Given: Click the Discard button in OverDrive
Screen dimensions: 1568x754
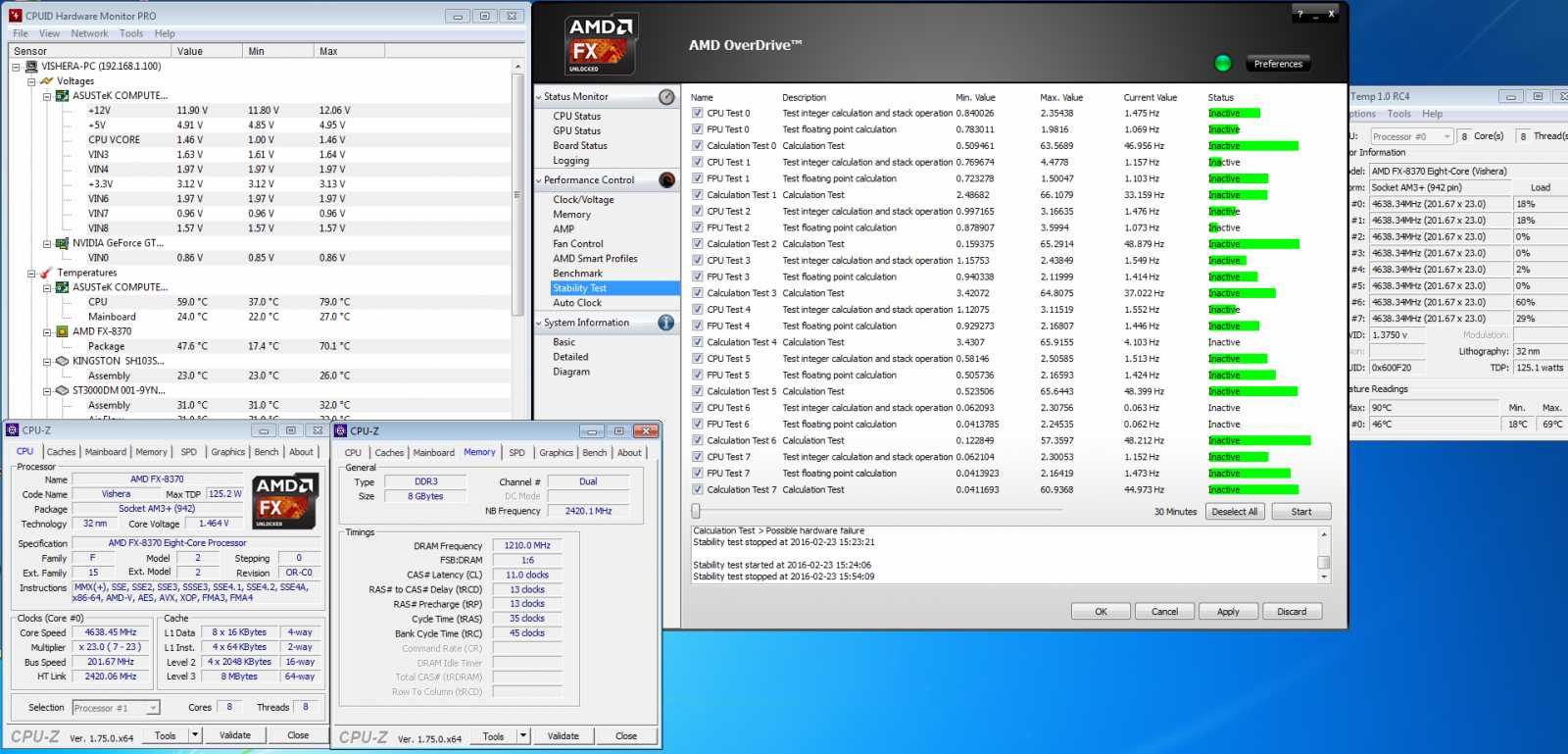Looking at the screenshot, I should (1292, 612).
